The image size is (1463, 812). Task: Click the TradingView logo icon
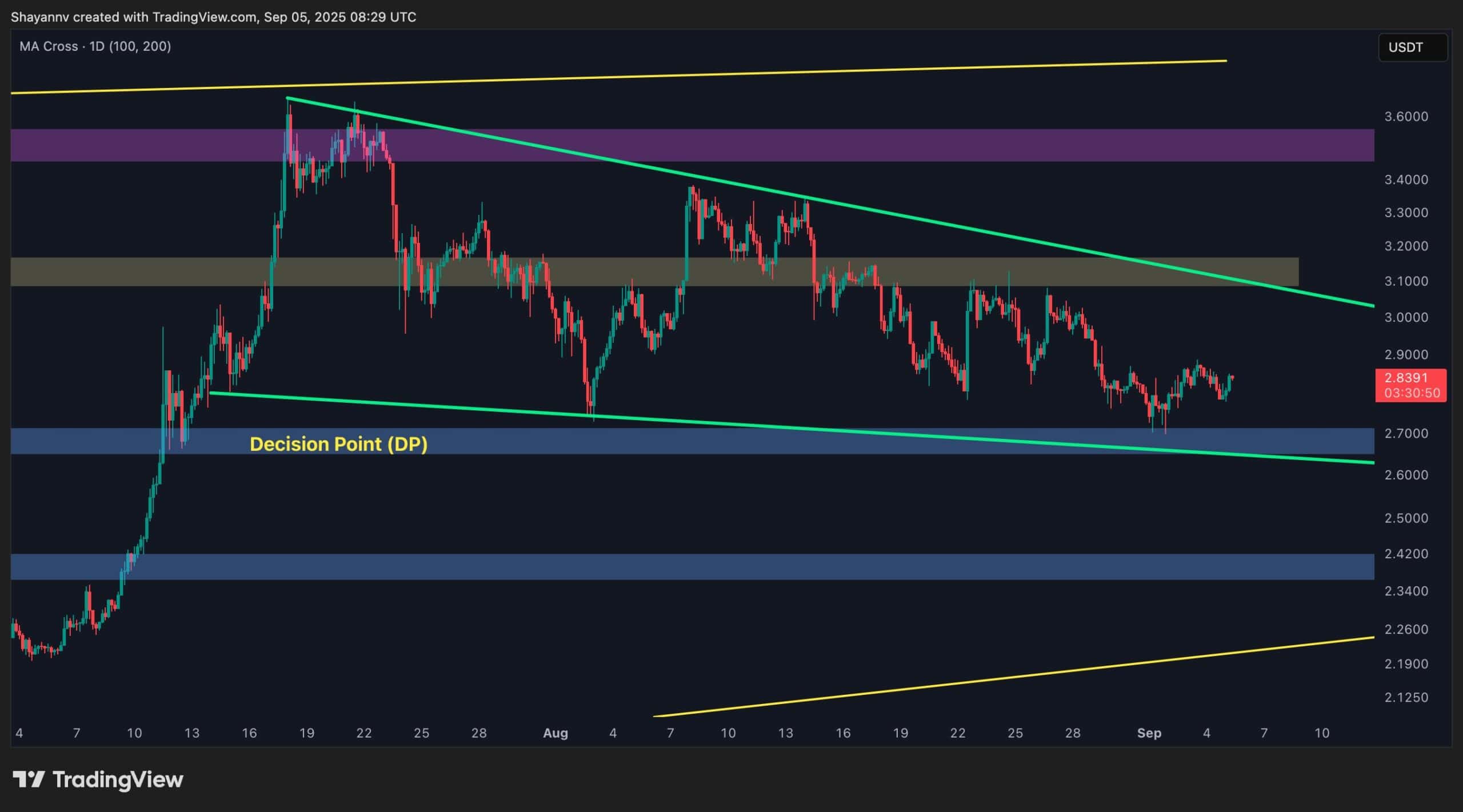coord(29,779)
